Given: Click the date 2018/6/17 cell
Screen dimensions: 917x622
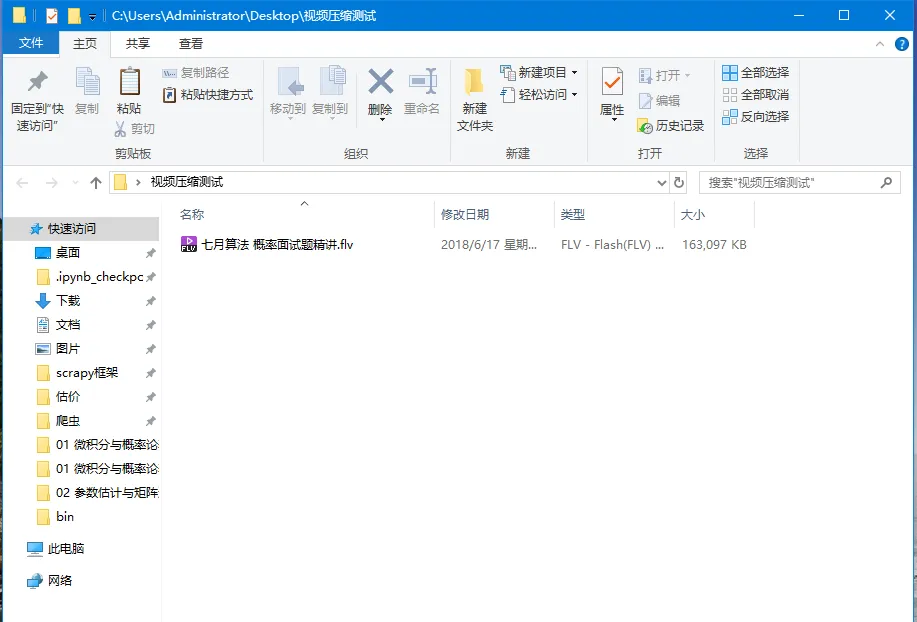Looking at the screenshot, I should tap(488, 244).
